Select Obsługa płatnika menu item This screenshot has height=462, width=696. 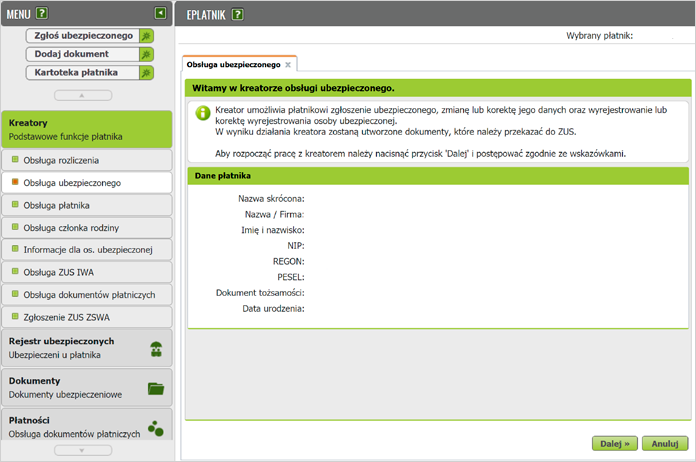(x=87, y=205)
